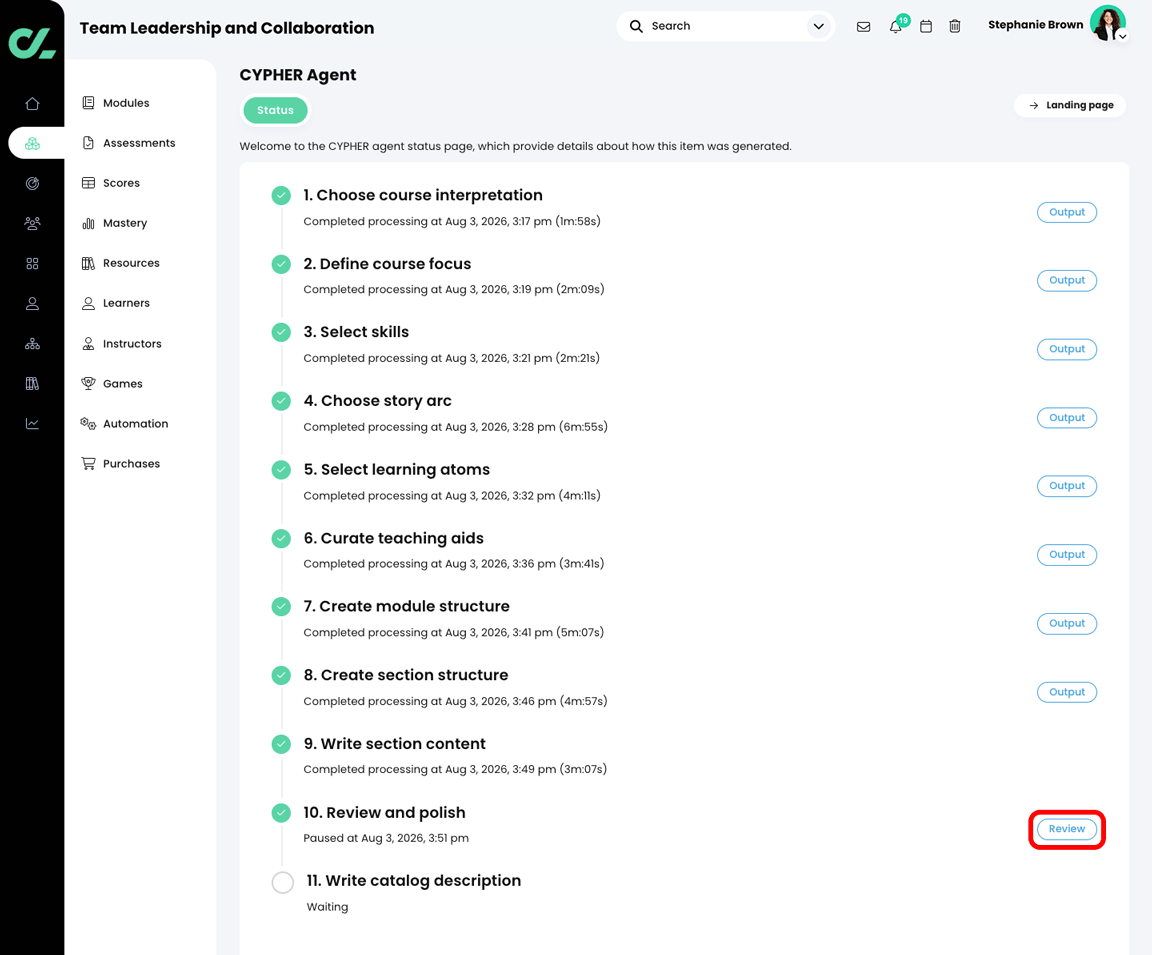Open Modules in the course menu

[115, 103]
